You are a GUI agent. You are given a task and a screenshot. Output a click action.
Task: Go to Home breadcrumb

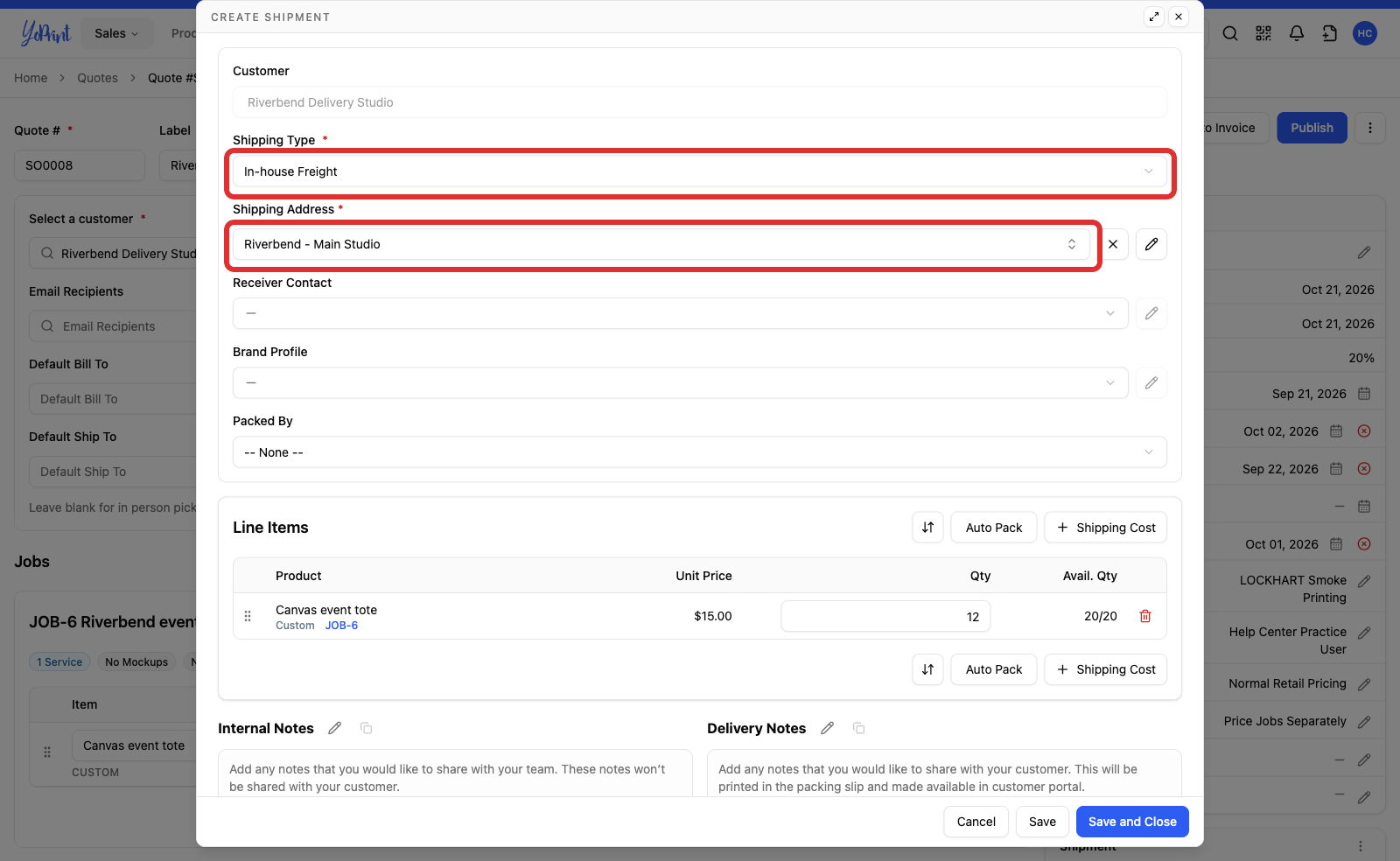31,78
